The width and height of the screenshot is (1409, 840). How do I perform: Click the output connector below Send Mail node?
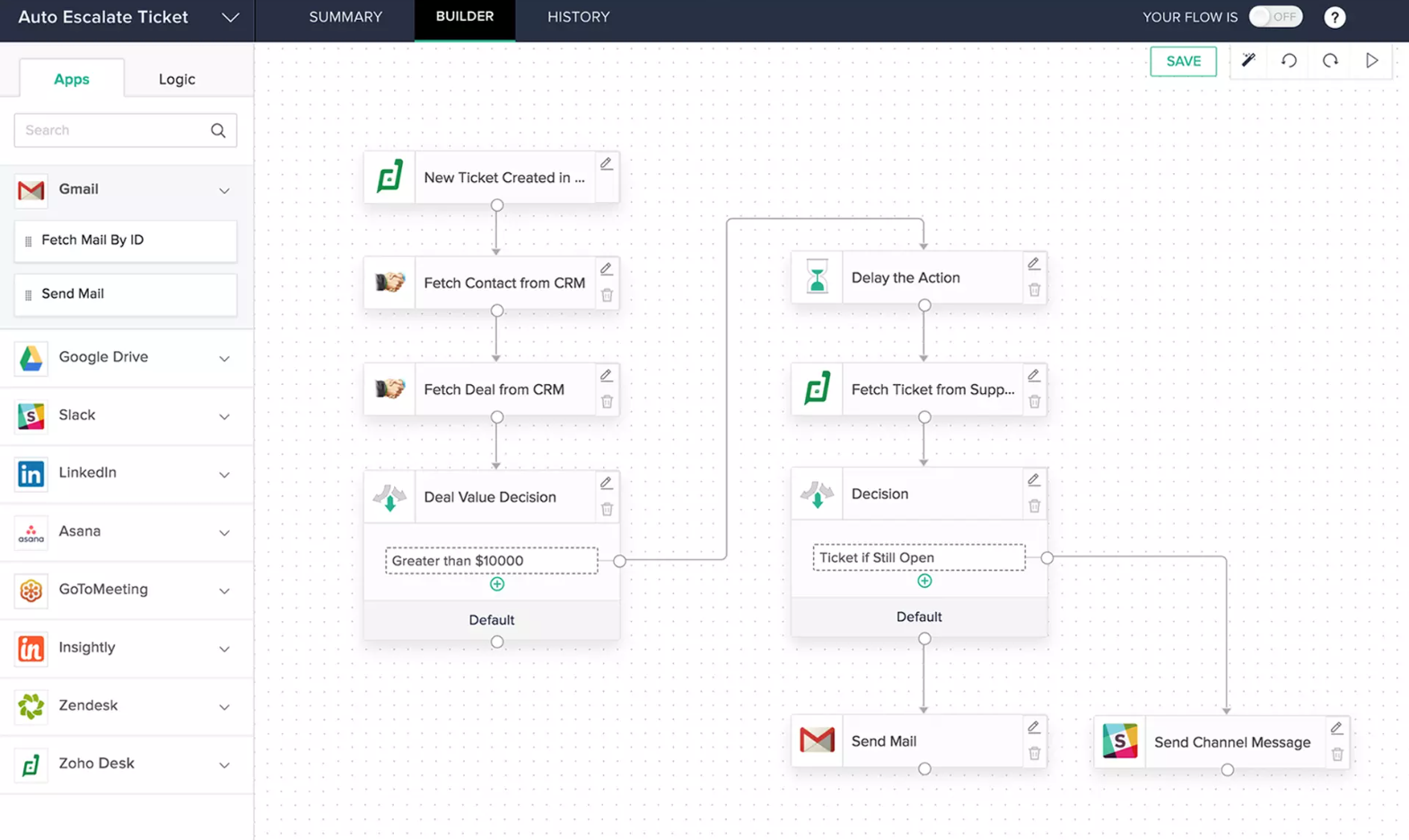coord(924,769)
